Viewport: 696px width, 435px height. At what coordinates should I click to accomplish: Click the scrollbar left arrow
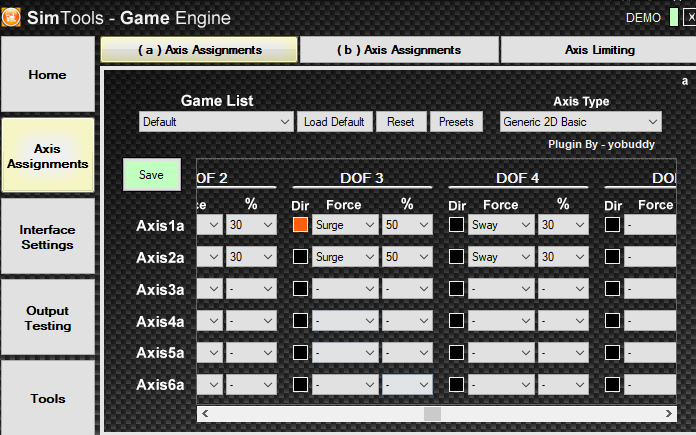tap(205, 414)
